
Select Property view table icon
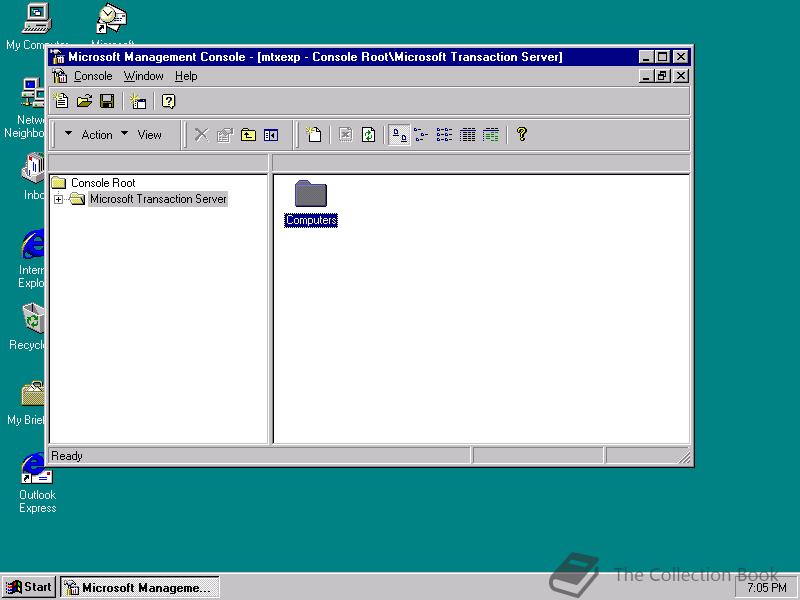pos(467,135)
